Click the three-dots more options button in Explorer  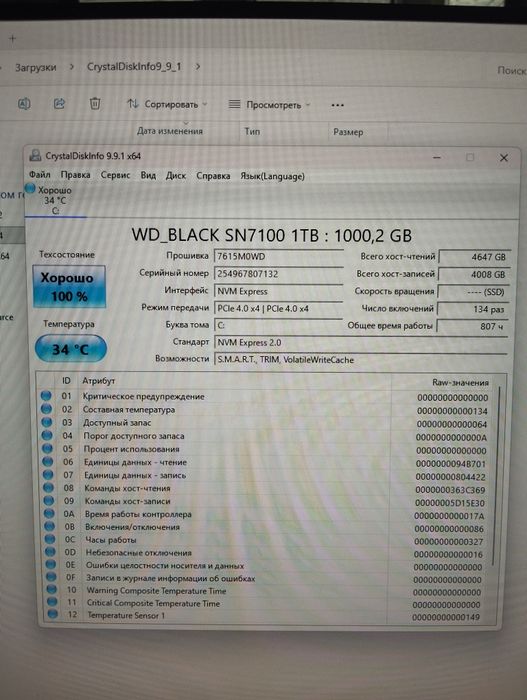pos(338,105)
